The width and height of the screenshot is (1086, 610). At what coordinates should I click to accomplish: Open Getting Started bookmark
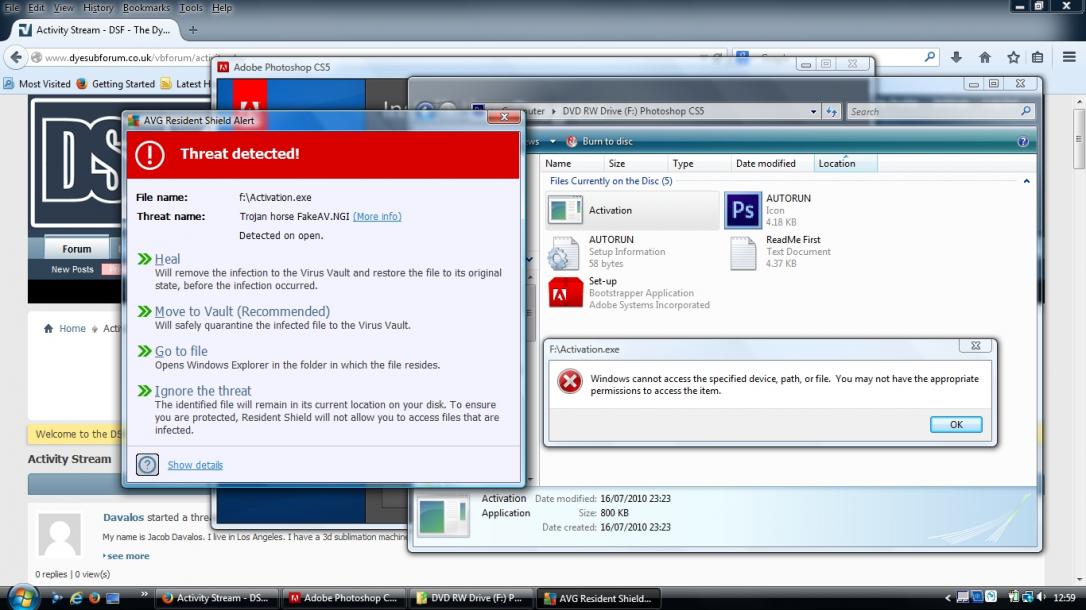click(x=116, y=84)
